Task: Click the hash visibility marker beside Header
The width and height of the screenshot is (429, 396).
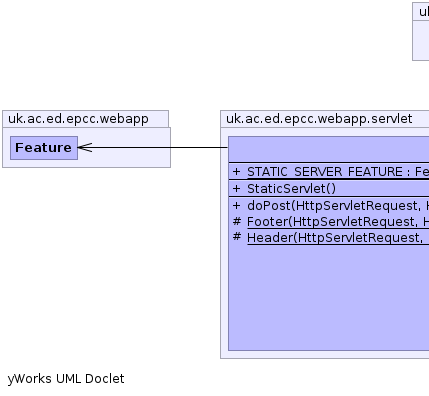Action: click(237, 237)
